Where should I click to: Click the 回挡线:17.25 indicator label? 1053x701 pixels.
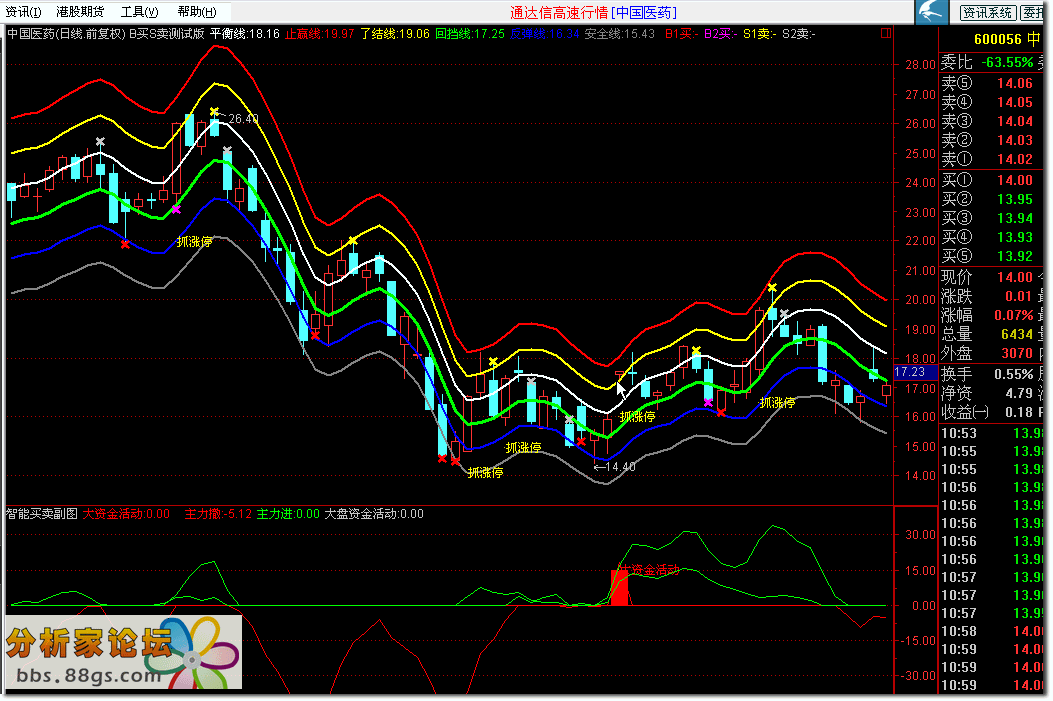pos(469,34)
